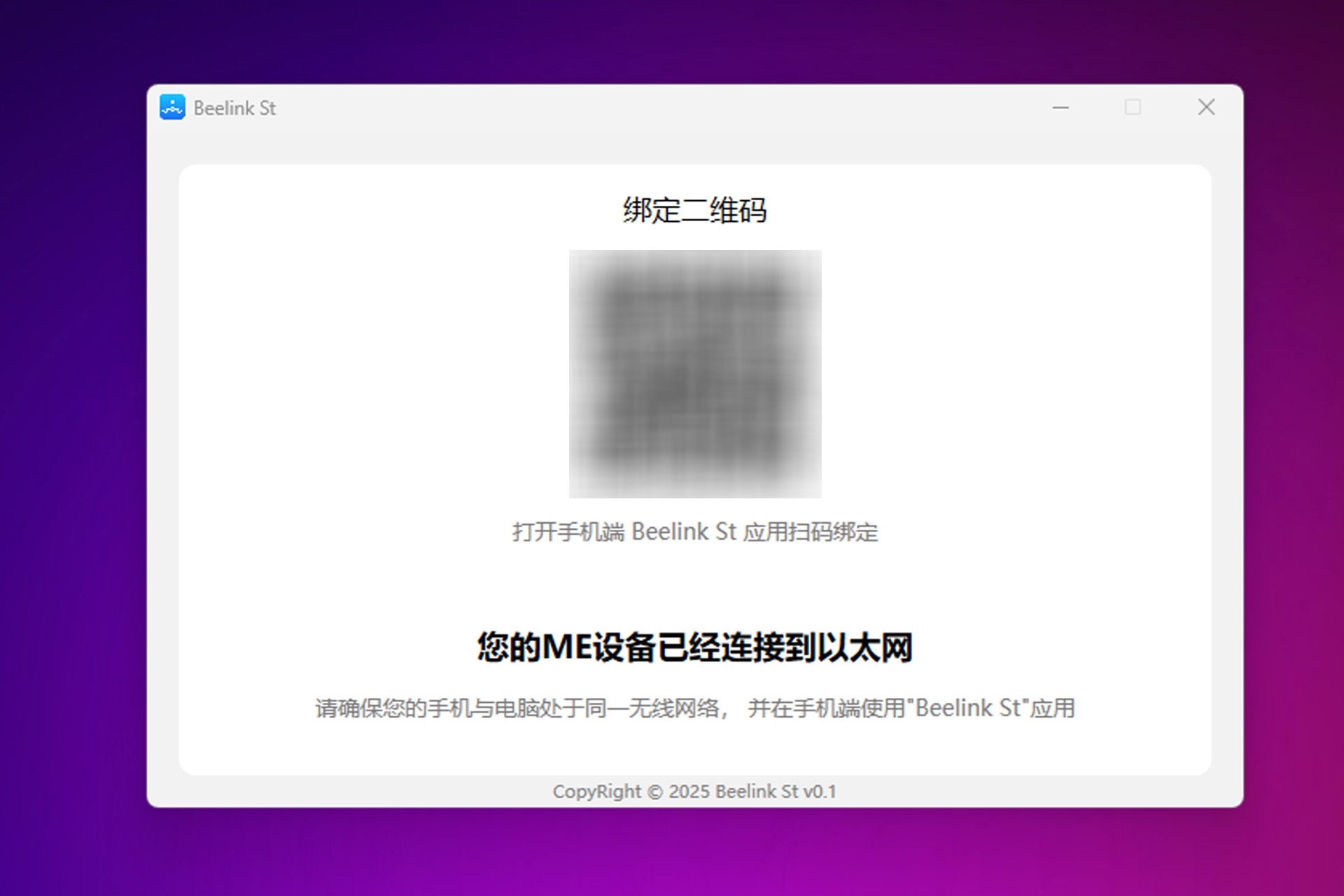1344x896 pixels.
Task: Click the disabled maximize window button
Action: click(x=1133, y=107)
